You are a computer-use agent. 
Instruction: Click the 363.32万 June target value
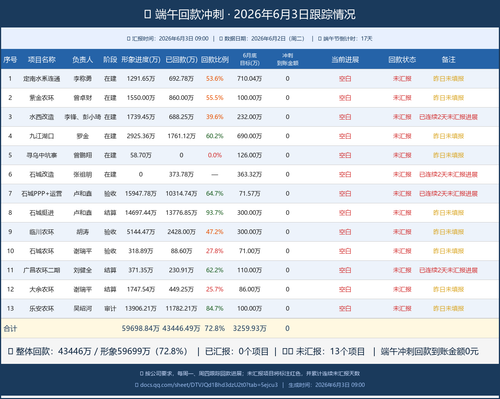pyautogui.click(x=250, y=174)
